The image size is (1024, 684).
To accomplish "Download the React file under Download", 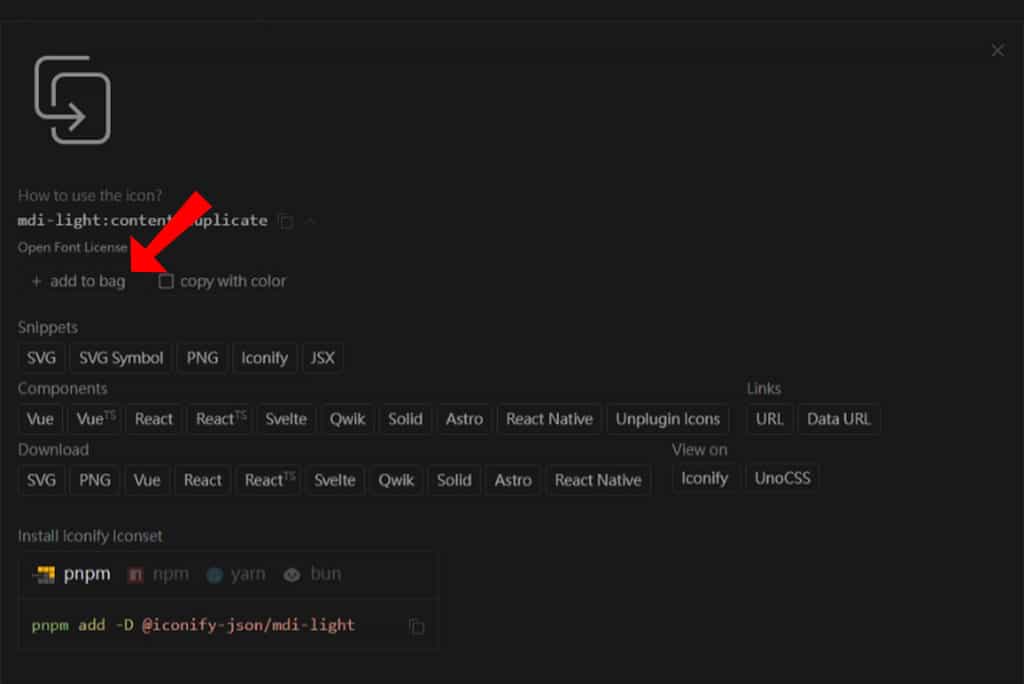I will [202, 481].
